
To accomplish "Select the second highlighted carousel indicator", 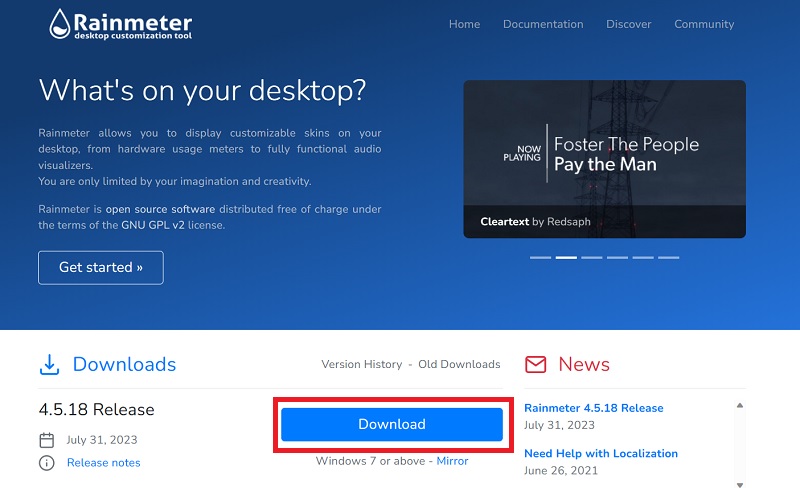I will pyautogui.click(x=566, y=258).
